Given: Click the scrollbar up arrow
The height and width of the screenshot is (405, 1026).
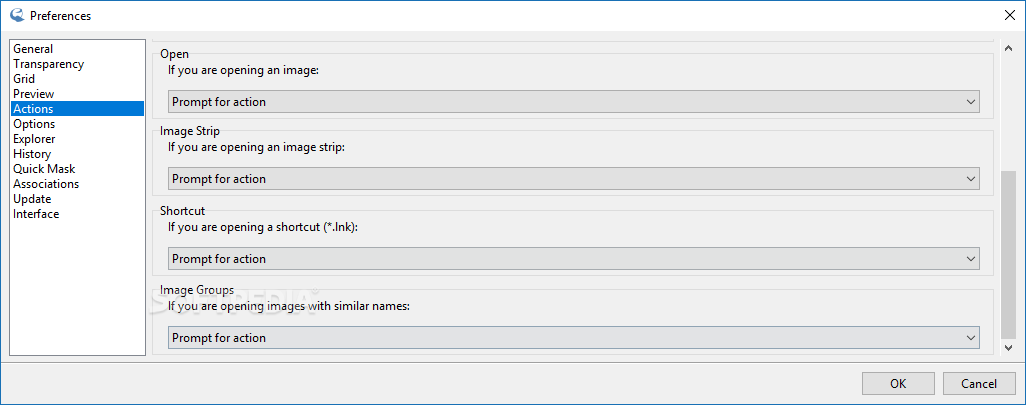Looking at the screenshot, I should click(x=1008, y=48).
